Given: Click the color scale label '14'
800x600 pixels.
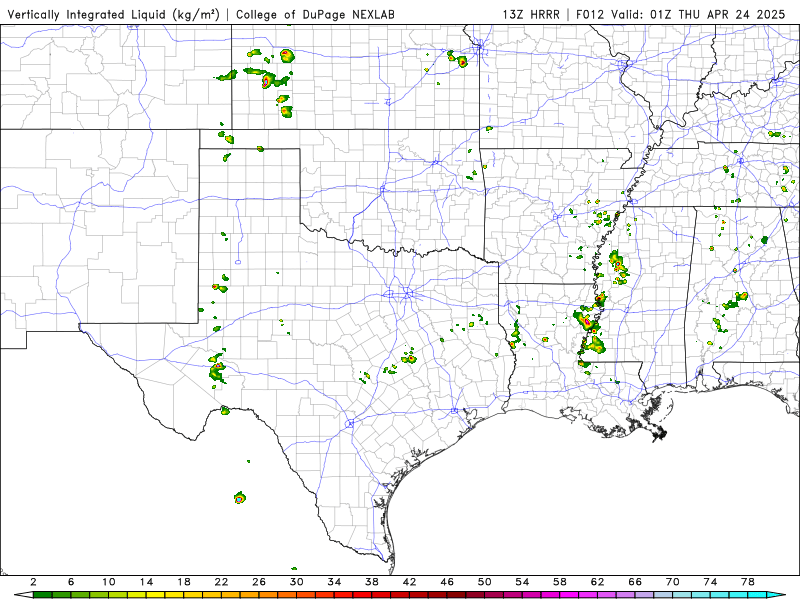Looking at the screenshot, I should 146,582.
